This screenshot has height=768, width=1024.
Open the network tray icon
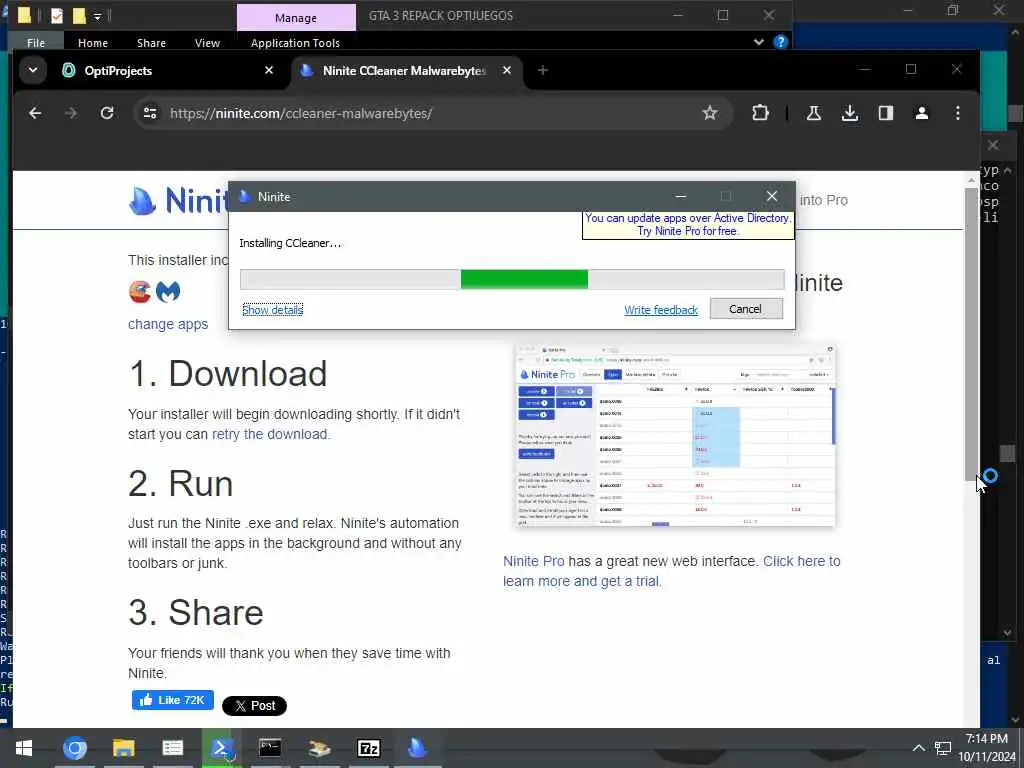tap(942, 748)
